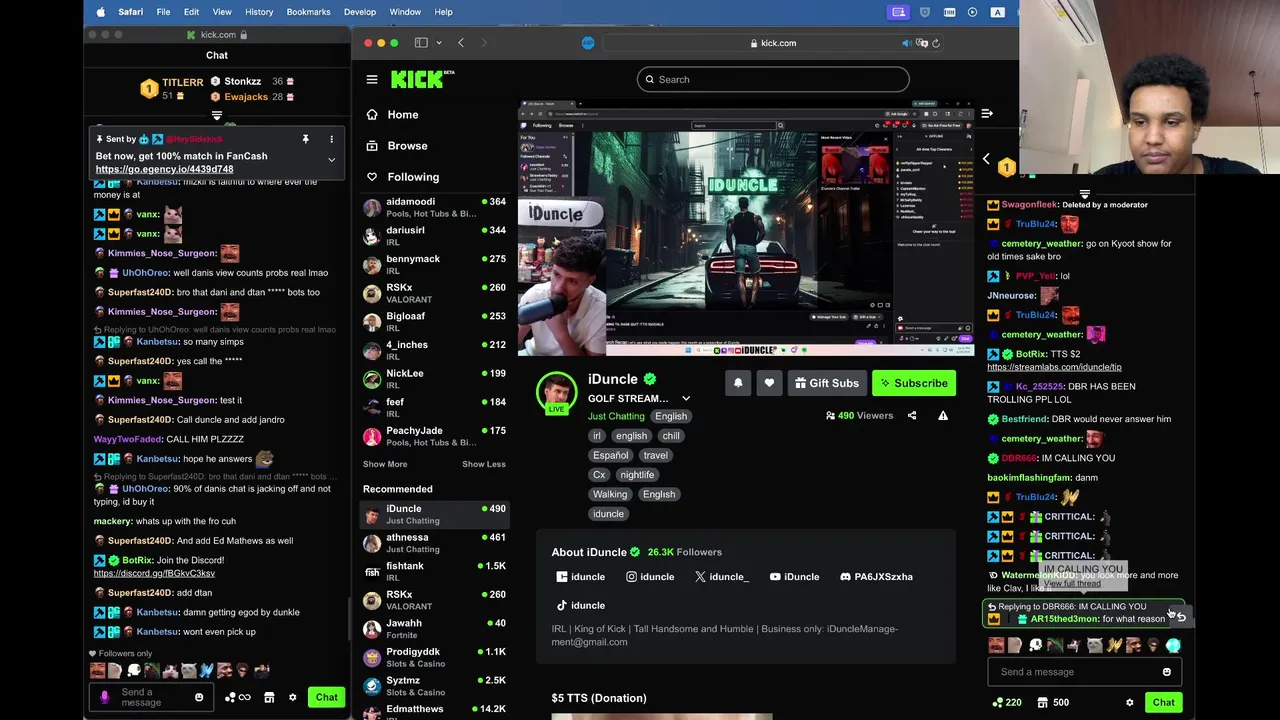The image size is (1280, 720).
Task: Open the Discord PA6JXSzxha link
Action: [876, 577]
